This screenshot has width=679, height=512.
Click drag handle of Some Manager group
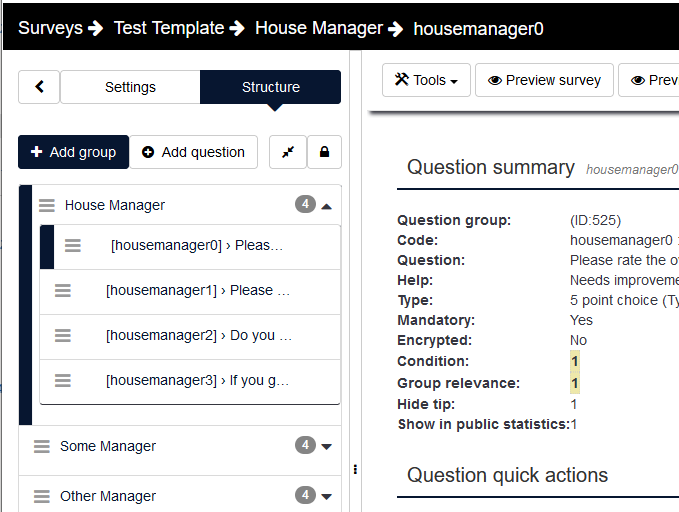click(x=42, y=446)
